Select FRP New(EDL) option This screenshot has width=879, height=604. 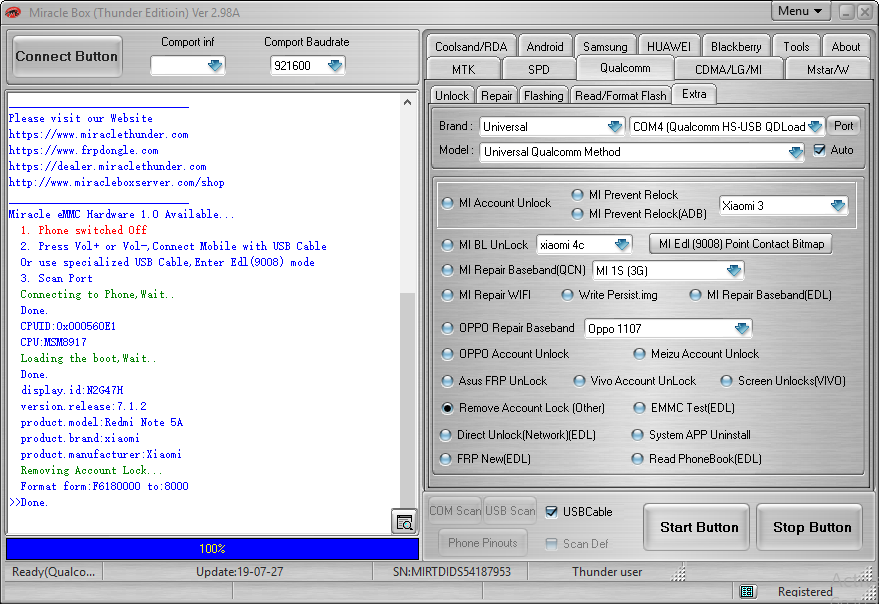(x=446, y=459)
